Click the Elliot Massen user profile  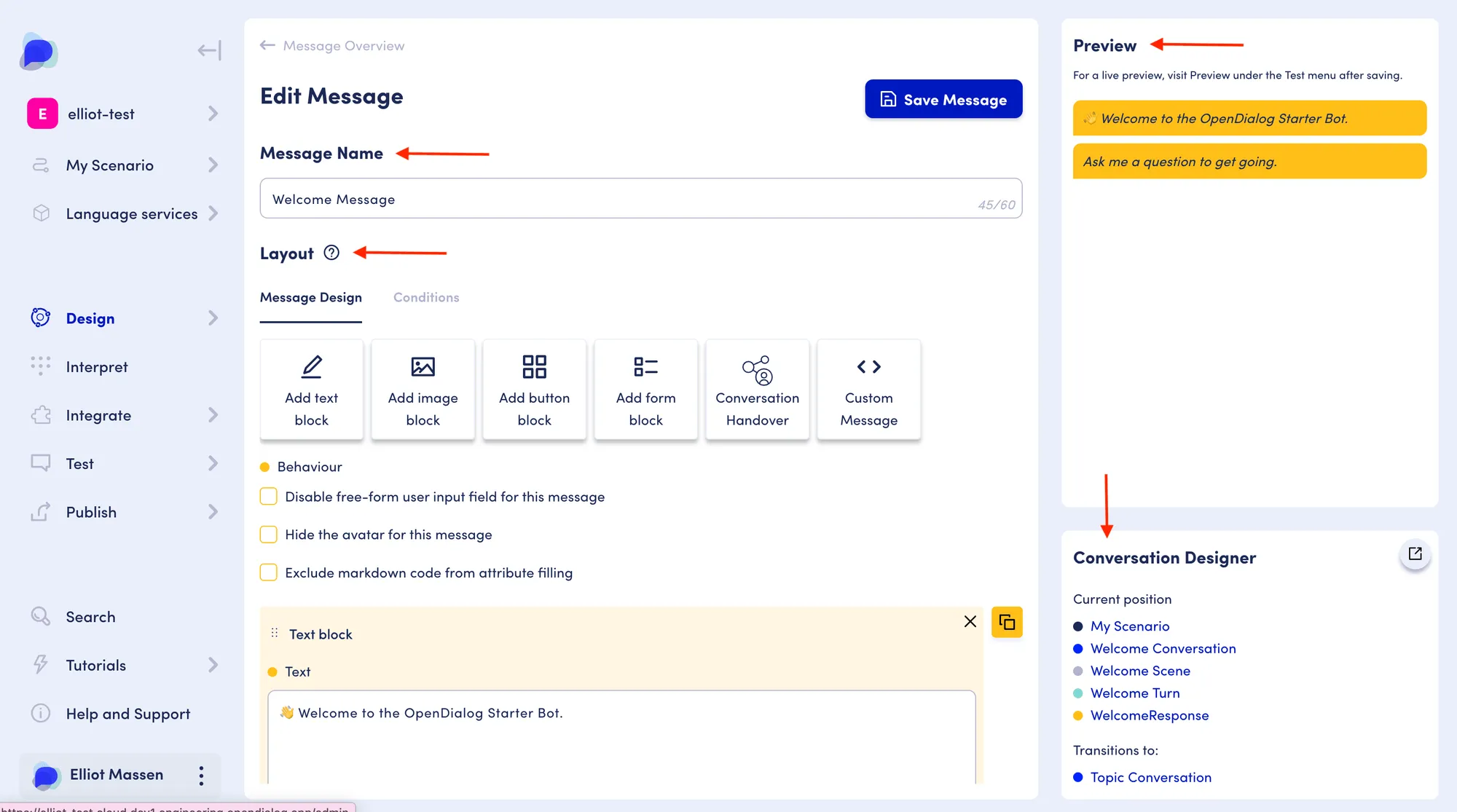[119, 776]
